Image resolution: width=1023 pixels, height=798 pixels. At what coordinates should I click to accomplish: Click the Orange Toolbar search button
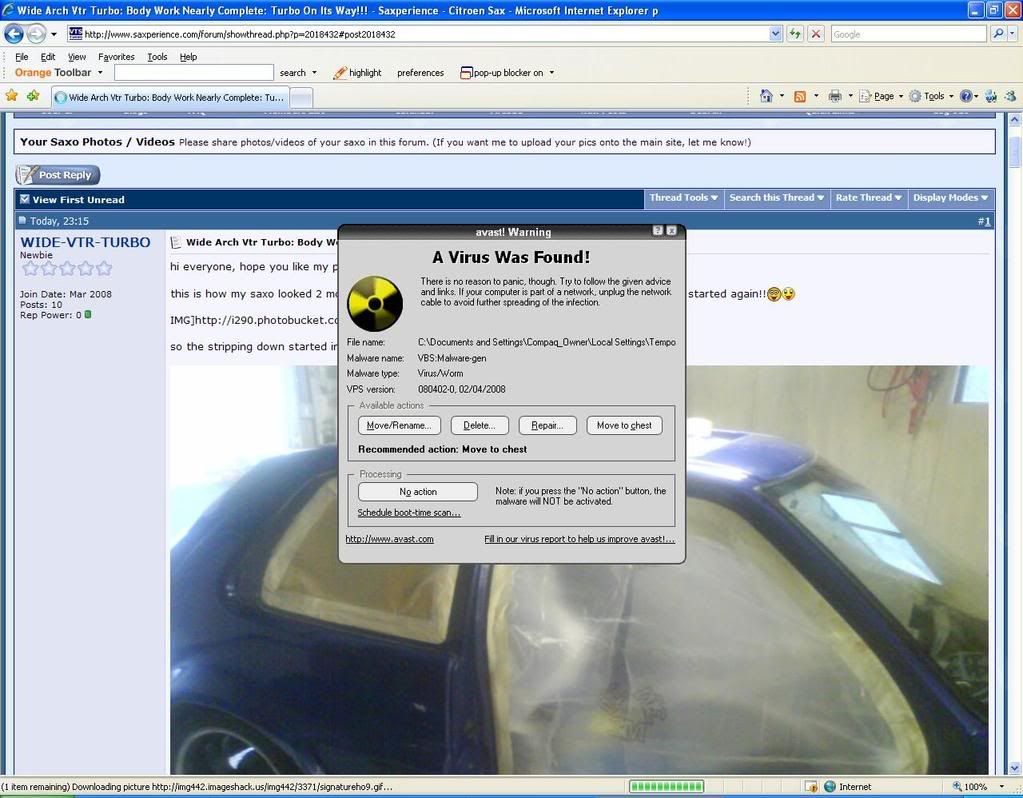292,72
